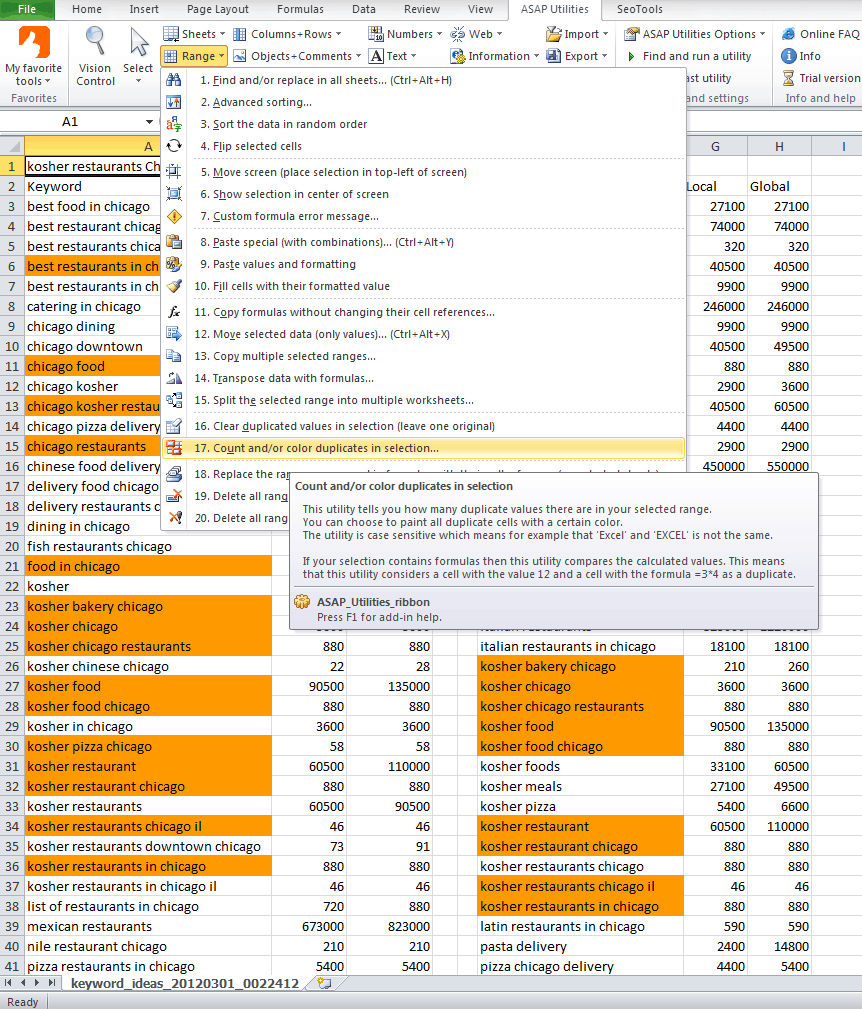Select cell 'pasta delivery'
862x1009 pixels.
pos(580,946)
